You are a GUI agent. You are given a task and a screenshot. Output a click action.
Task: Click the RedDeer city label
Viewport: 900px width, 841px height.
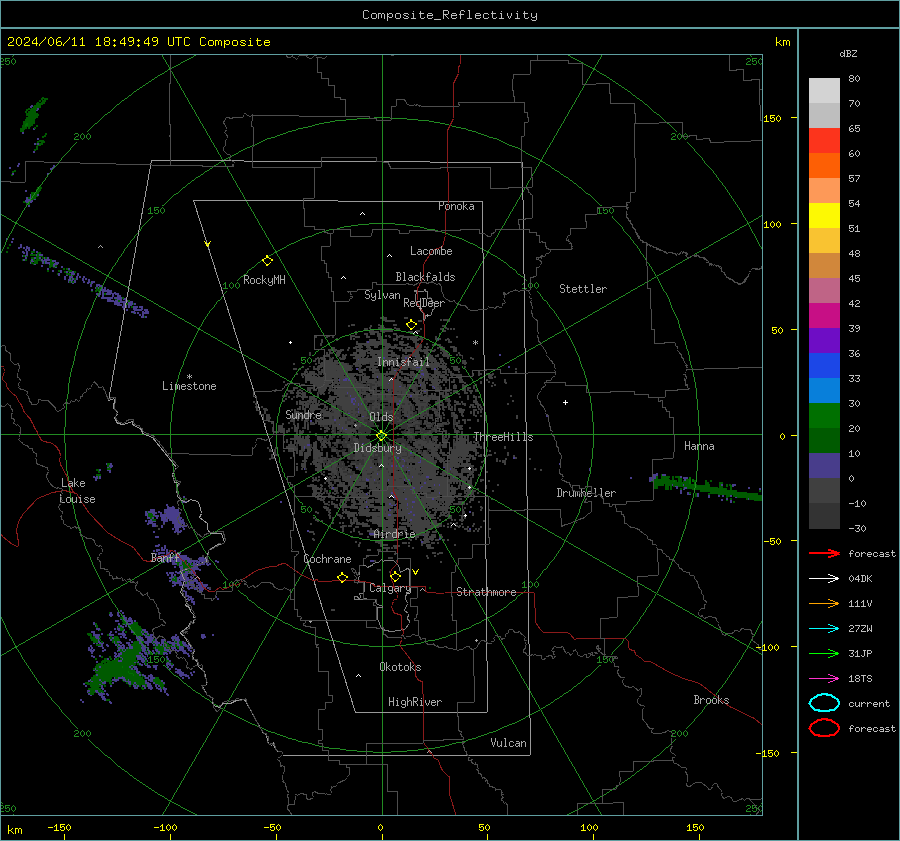(x=424, y=303)
